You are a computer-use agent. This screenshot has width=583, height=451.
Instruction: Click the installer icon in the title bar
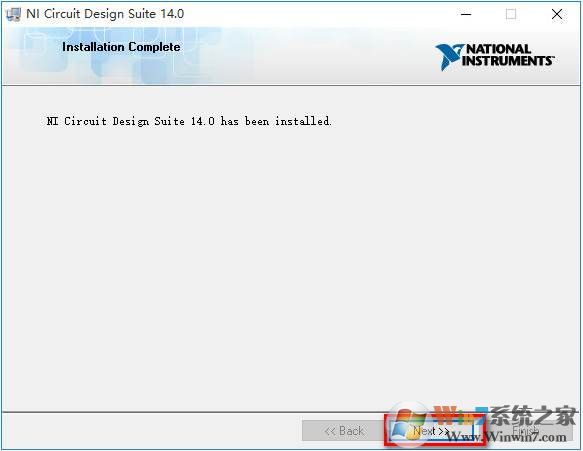[x=13, y=14]
